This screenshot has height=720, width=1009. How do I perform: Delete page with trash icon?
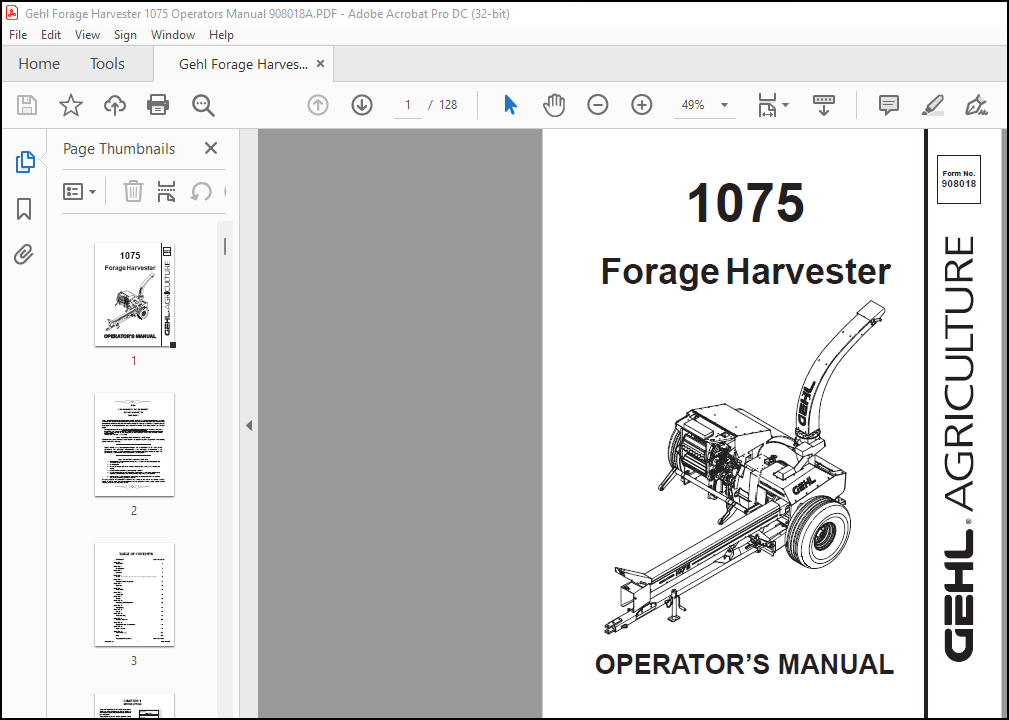click(133, 191)
